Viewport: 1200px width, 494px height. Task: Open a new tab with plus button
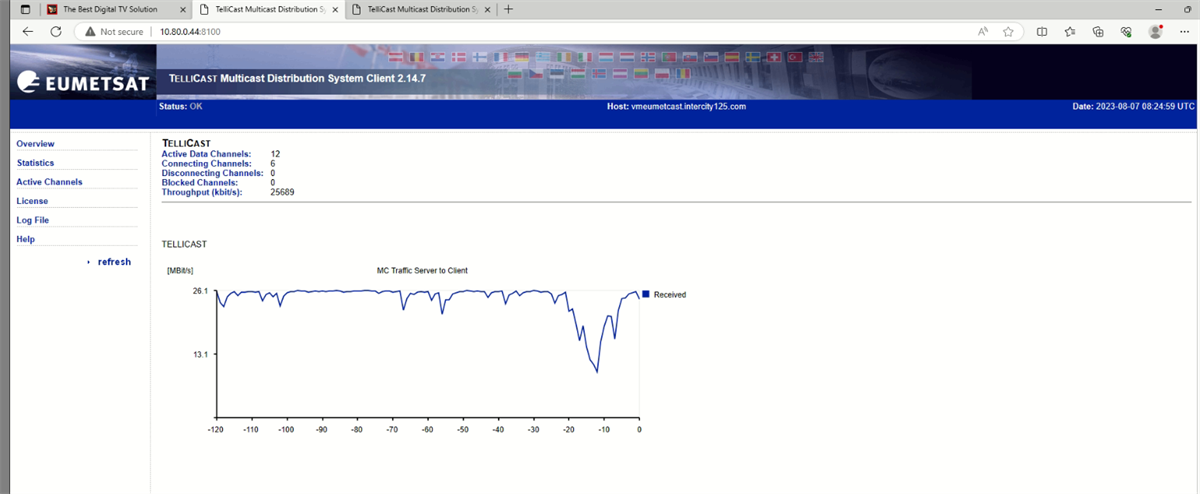click(509, 9)
